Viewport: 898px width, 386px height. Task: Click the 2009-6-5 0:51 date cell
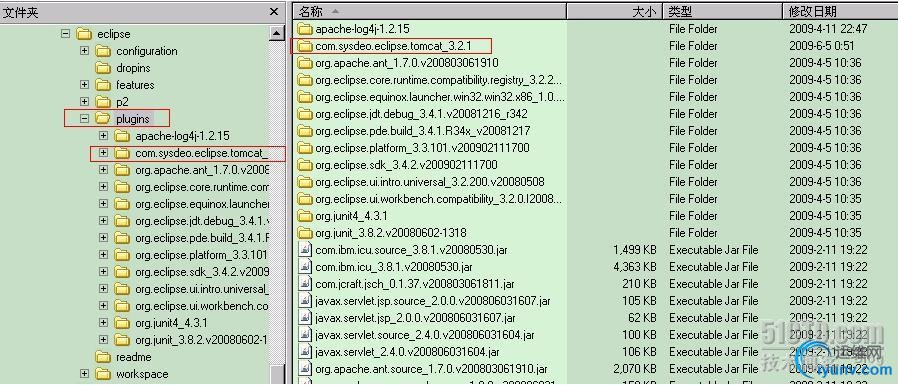(x=821, y=46)
